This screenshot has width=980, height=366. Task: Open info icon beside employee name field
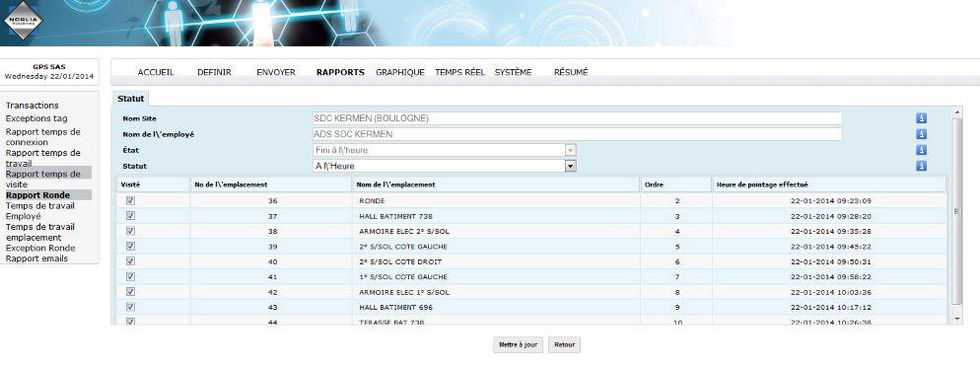point(921,134)
